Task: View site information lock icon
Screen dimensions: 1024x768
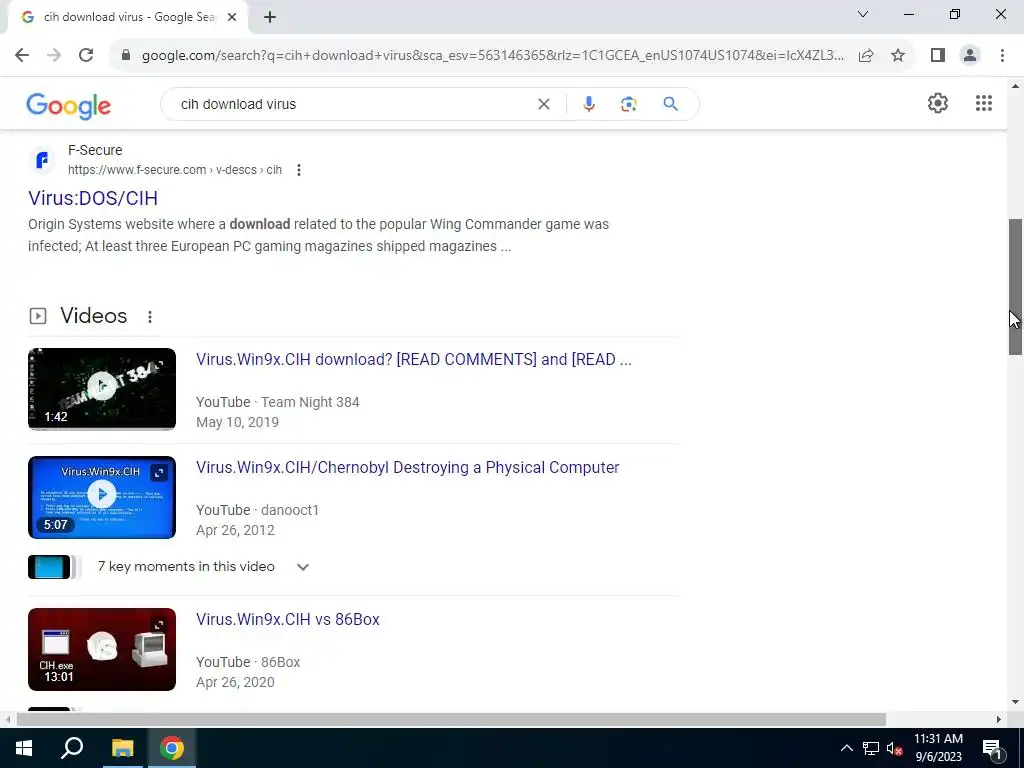Action: coord(126,55)
